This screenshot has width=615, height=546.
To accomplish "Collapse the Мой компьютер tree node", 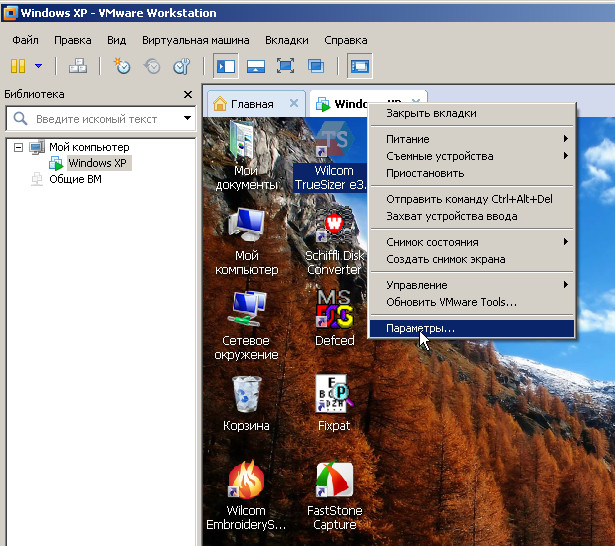I will (18, 147).
